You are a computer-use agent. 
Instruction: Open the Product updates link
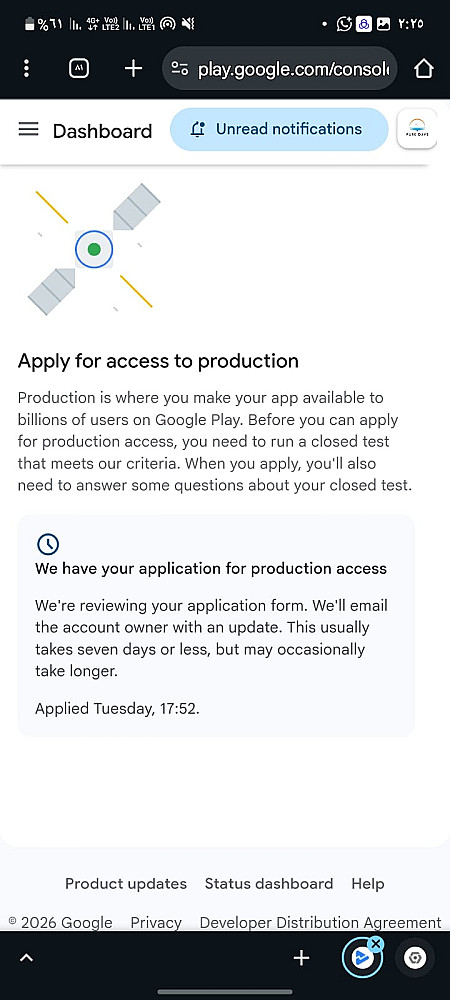click(126, 883)
